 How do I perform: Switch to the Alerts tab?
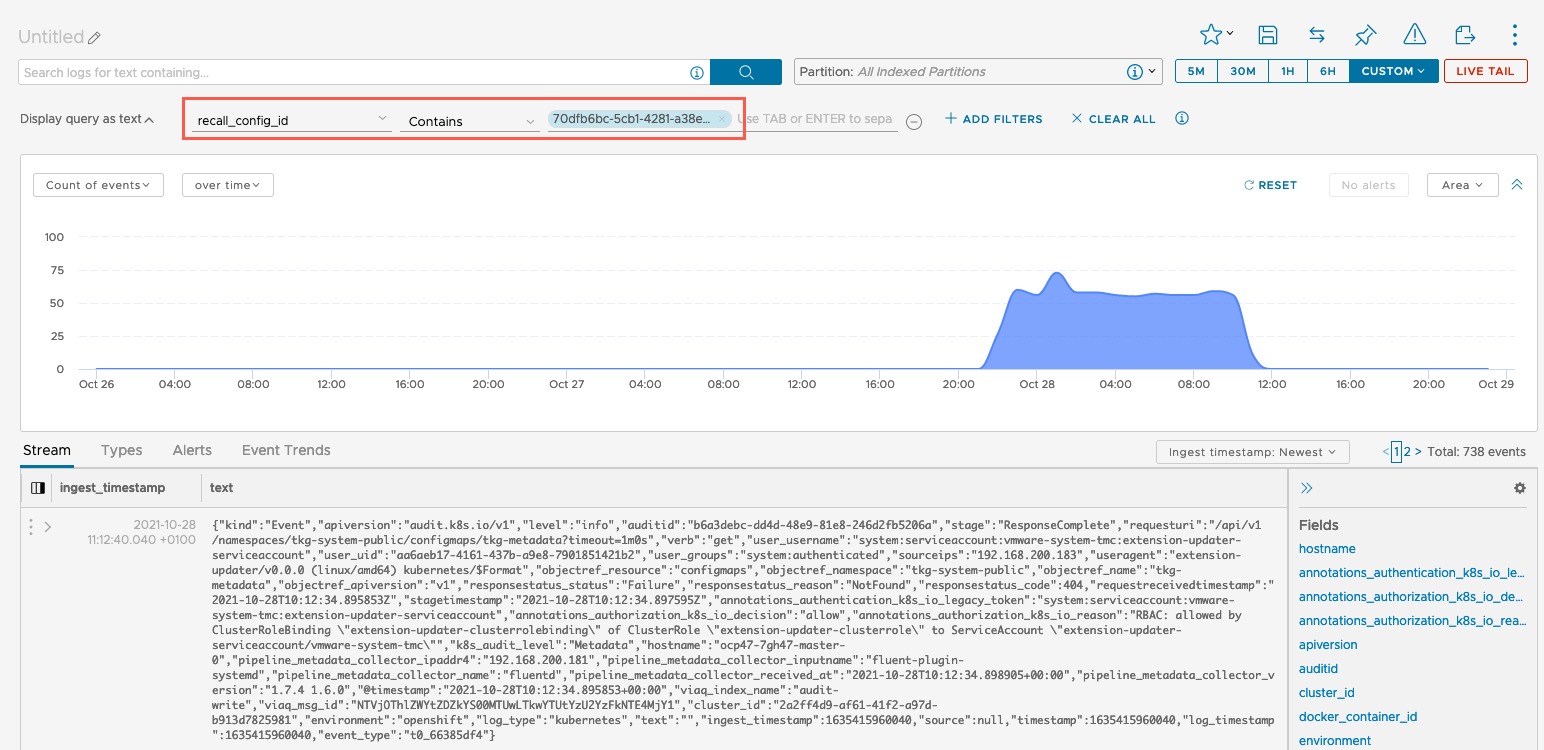pyautogui.click(x=192, y=450)
